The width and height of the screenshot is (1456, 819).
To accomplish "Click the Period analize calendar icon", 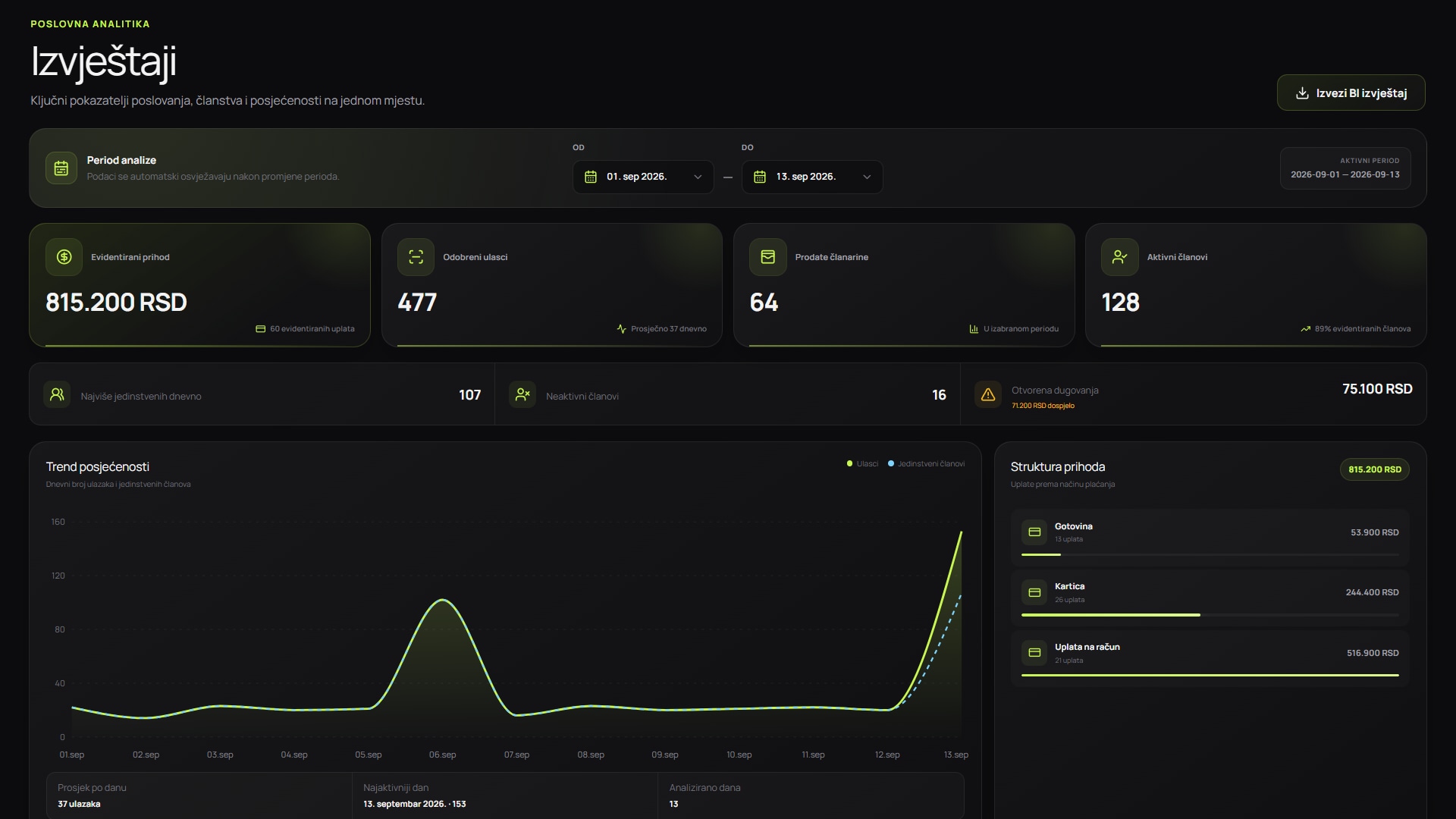I will [61, 168].
